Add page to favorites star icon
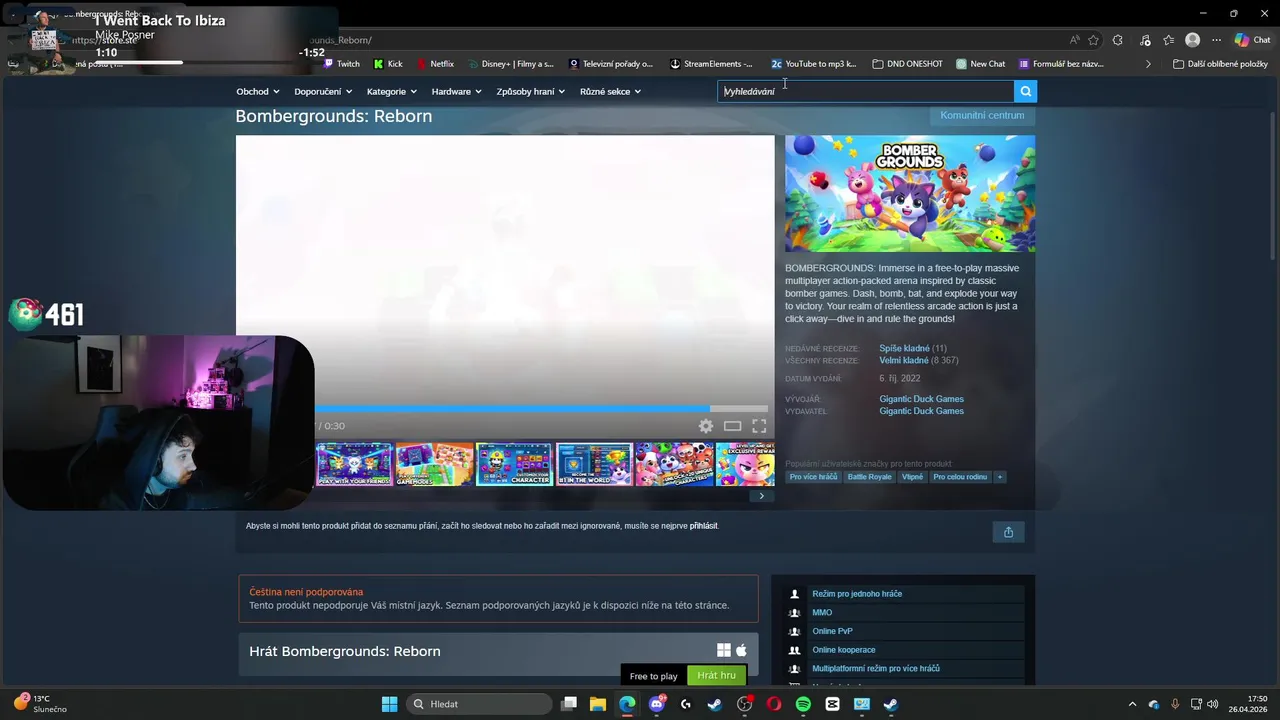The image size is (1280, 720). 1093,40
